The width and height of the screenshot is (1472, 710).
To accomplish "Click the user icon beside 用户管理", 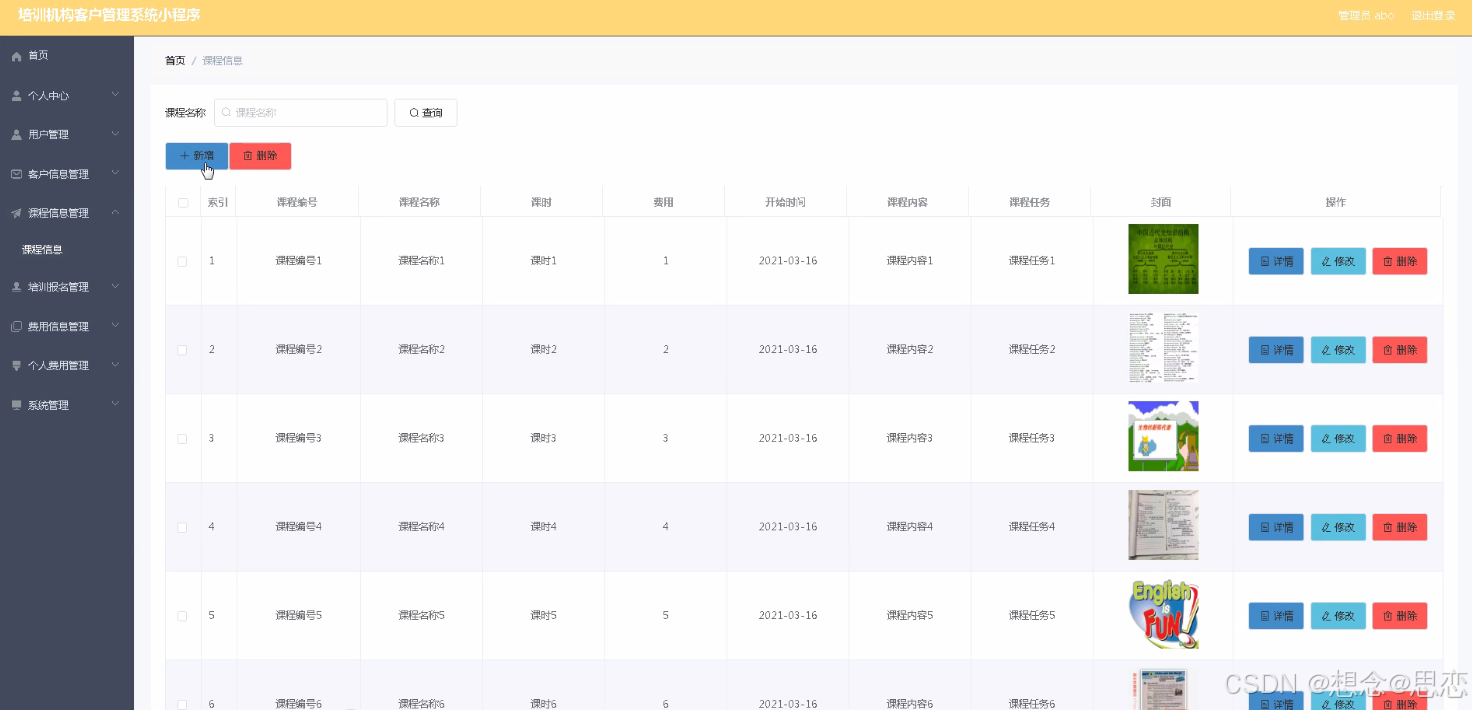I will pos(16,135).
